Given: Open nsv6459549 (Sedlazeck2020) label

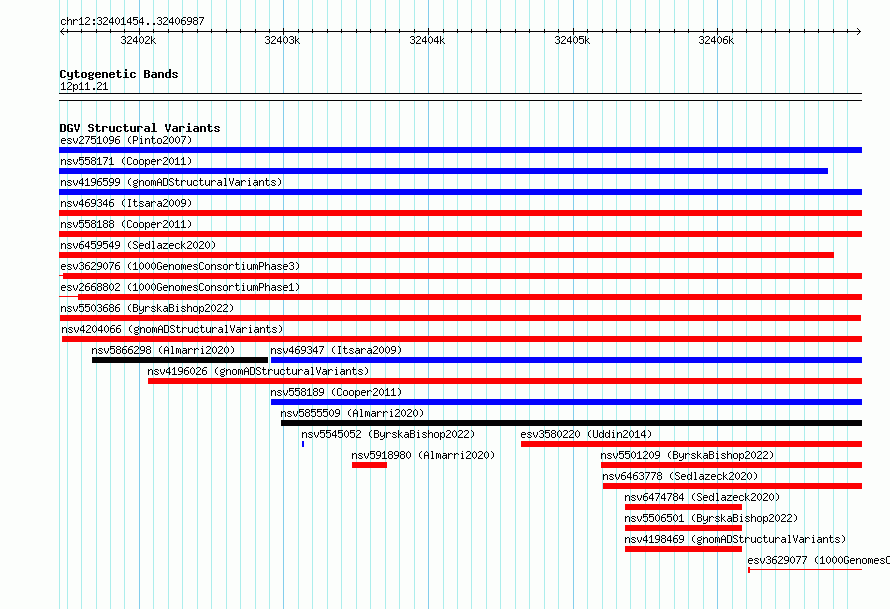Looking at the screenshot, I should (138, 245).
